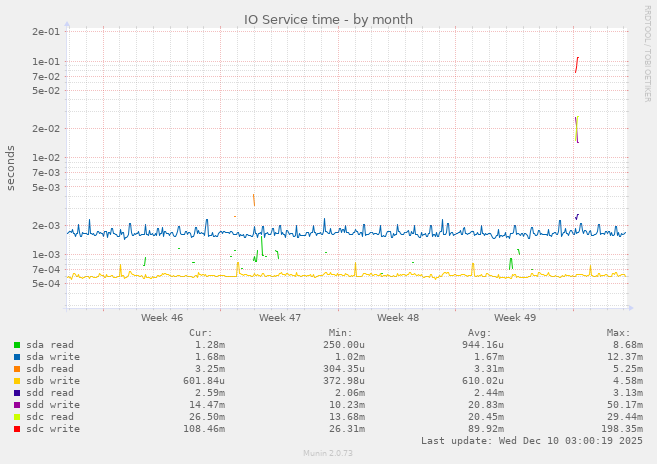The image size is (657, 464).
Task: Click the 'sdb write' legend label
Action: coord(53,381)
